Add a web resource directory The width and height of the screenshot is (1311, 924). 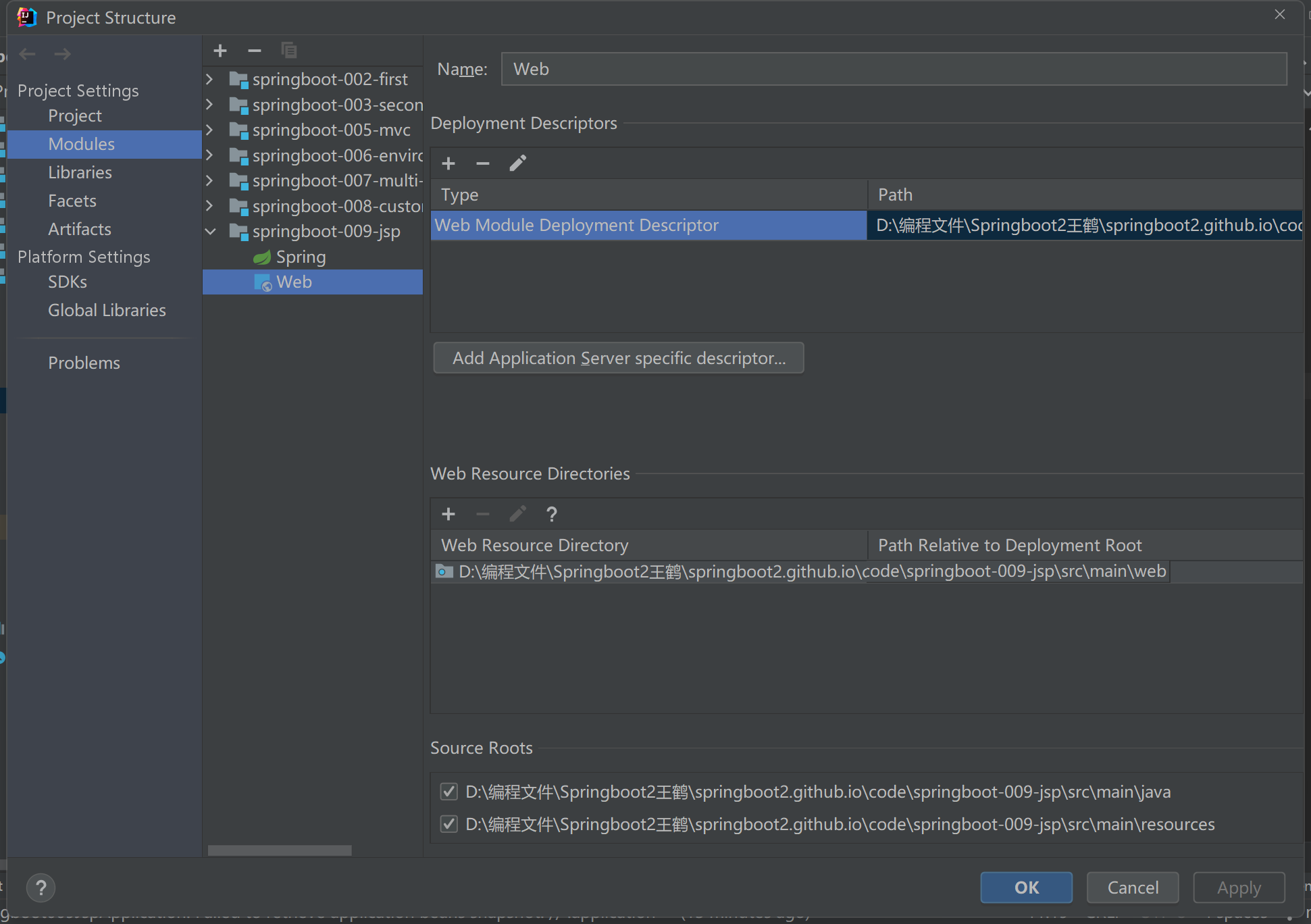coord(448,514)
